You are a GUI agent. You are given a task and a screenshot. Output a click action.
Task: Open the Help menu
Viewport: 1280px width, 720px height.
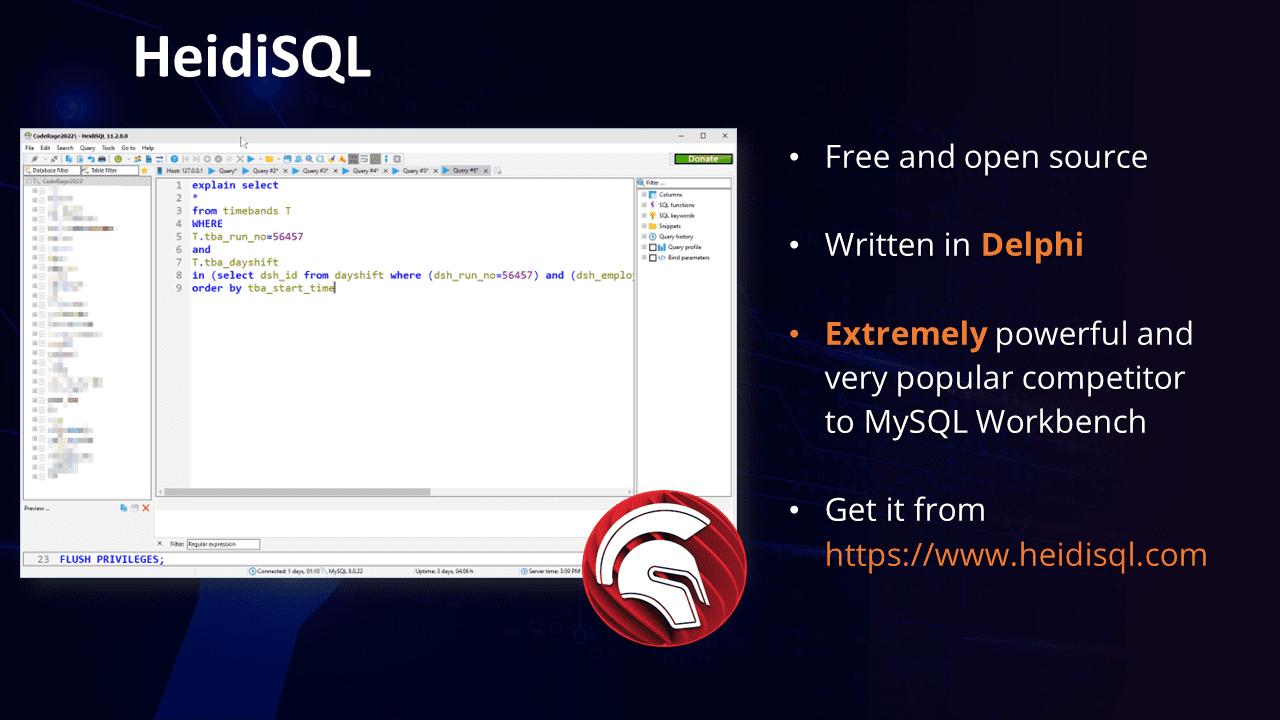(x=148, y=148)
